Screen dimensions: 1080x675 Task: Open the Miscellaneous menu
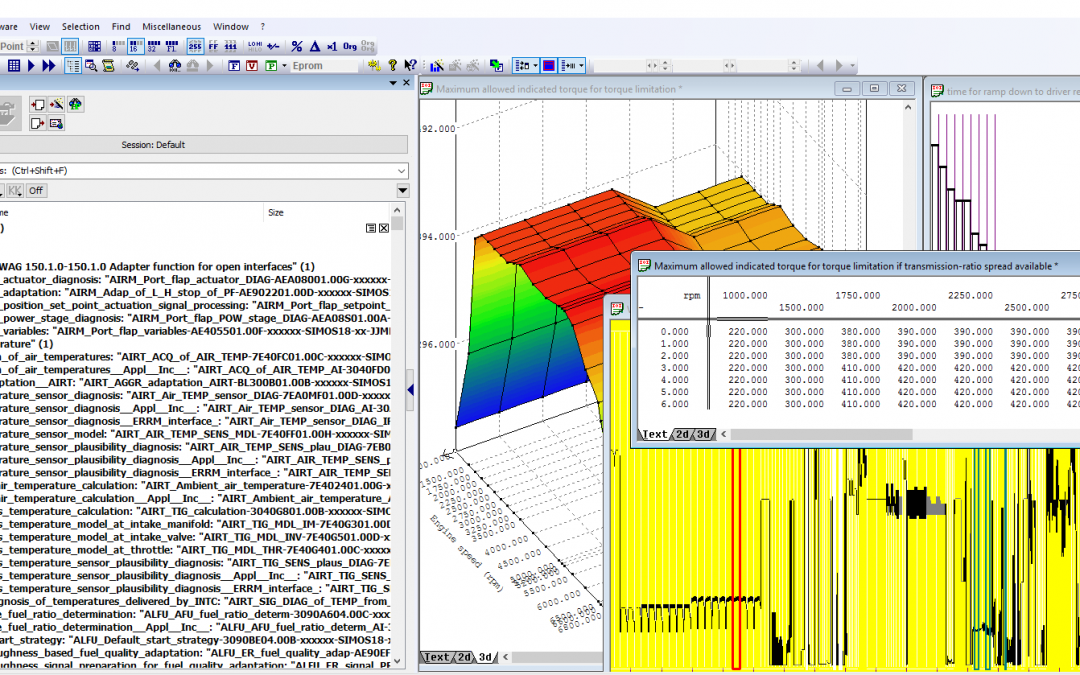(x=172, y=26)
